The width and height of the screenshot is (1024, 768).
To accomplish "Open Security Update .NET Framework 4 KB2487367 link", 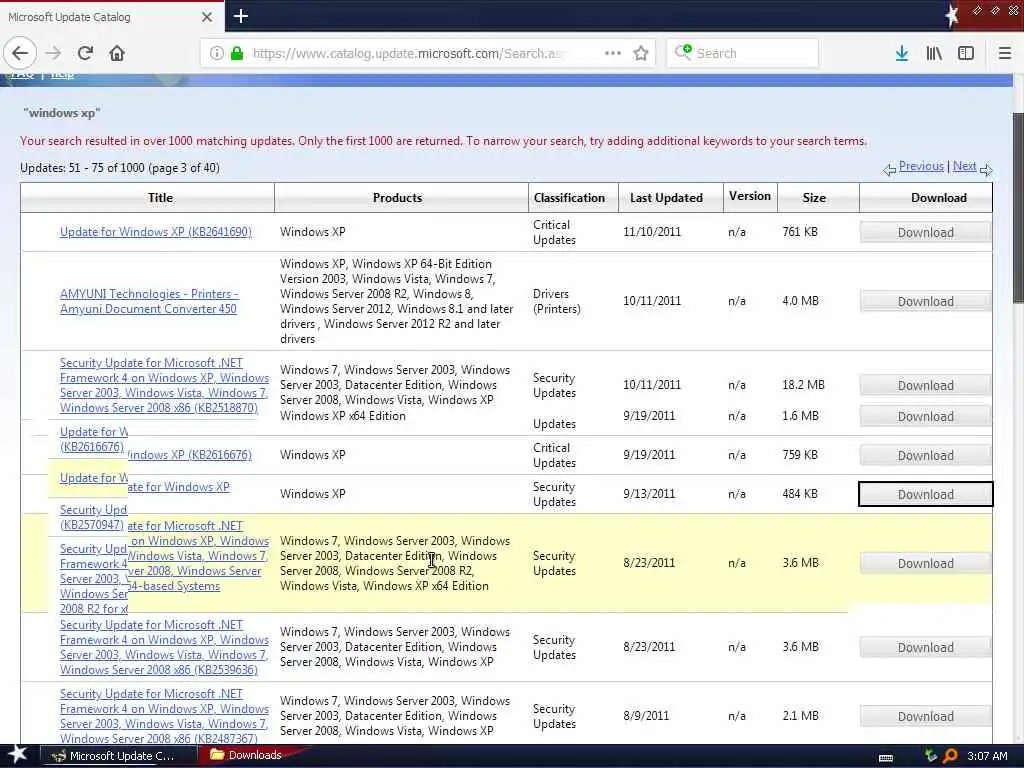I will pyautogui.click(x=164, y=716).
